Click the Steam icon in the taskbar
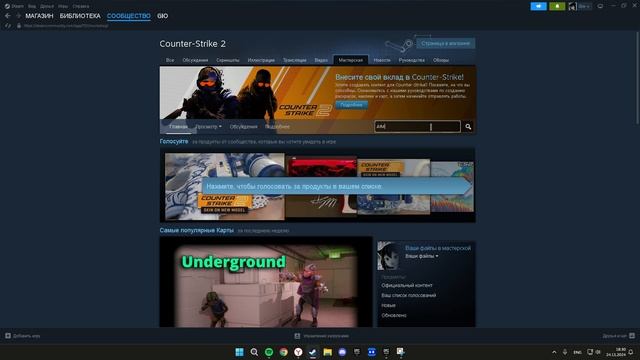 click(x=313, y=352)
